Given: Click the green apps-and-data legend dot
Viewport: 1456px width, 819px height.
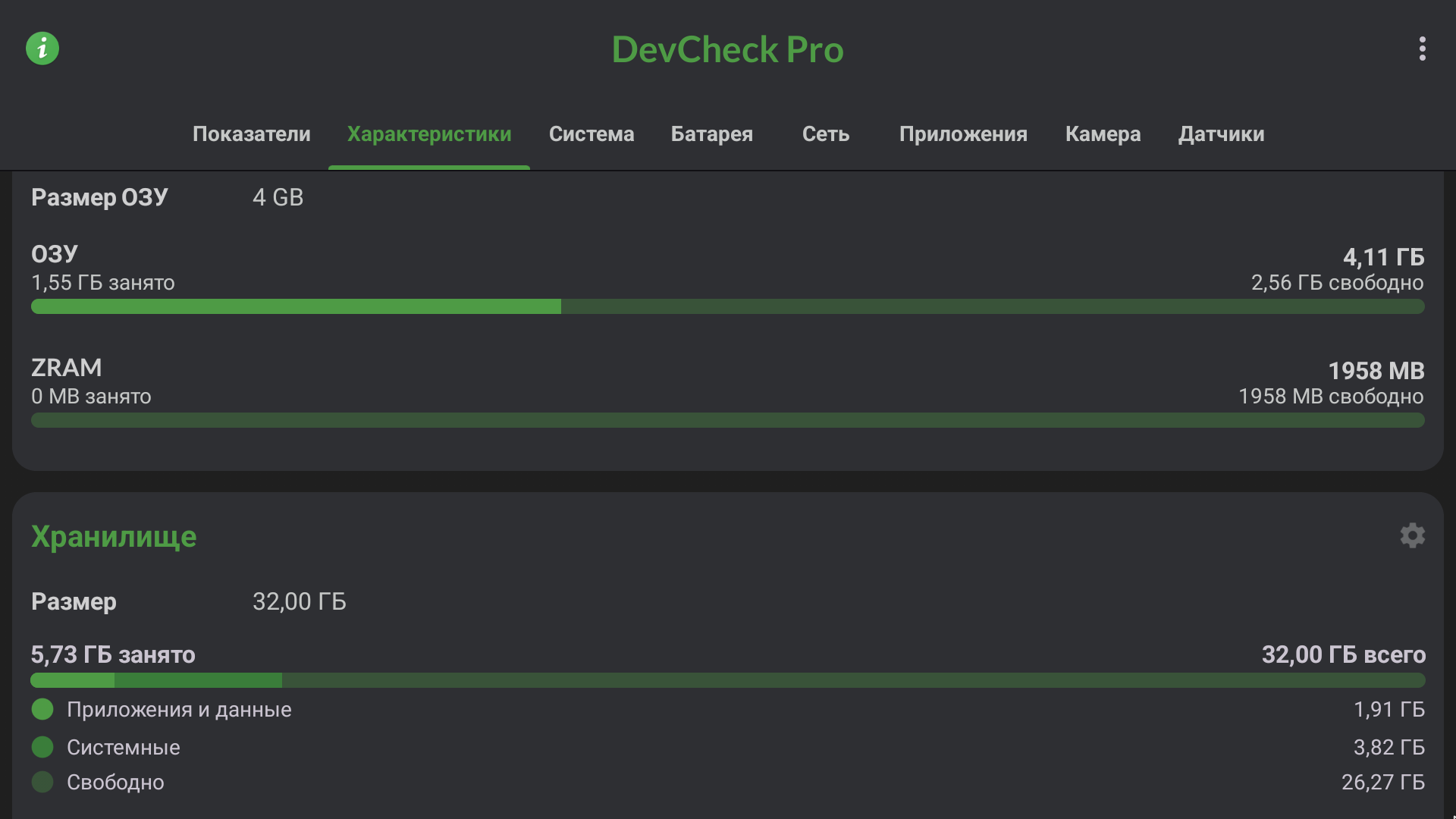Looking at the screenshot, I should (x=42, y=709).
